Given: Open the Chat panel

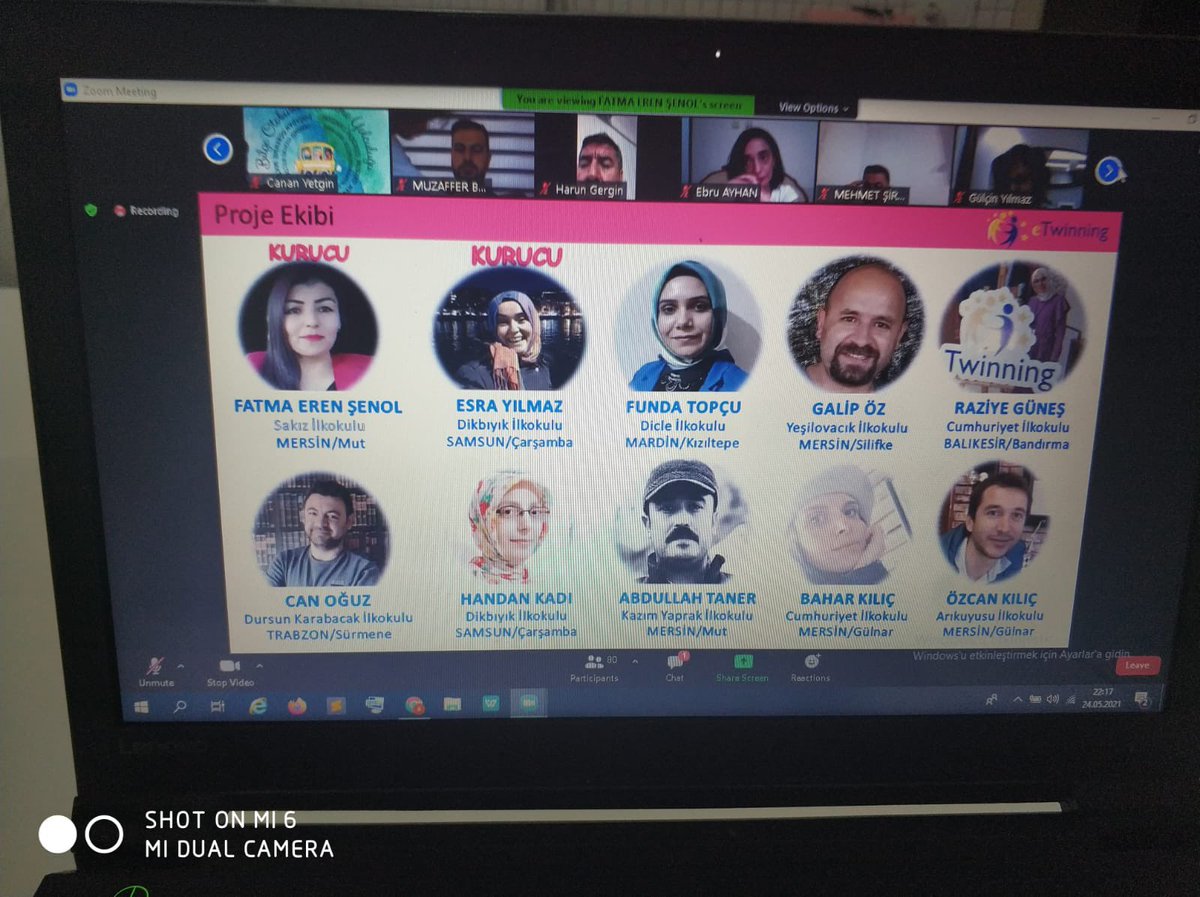Looking at the screenshot, I should (x=675, y=667).
